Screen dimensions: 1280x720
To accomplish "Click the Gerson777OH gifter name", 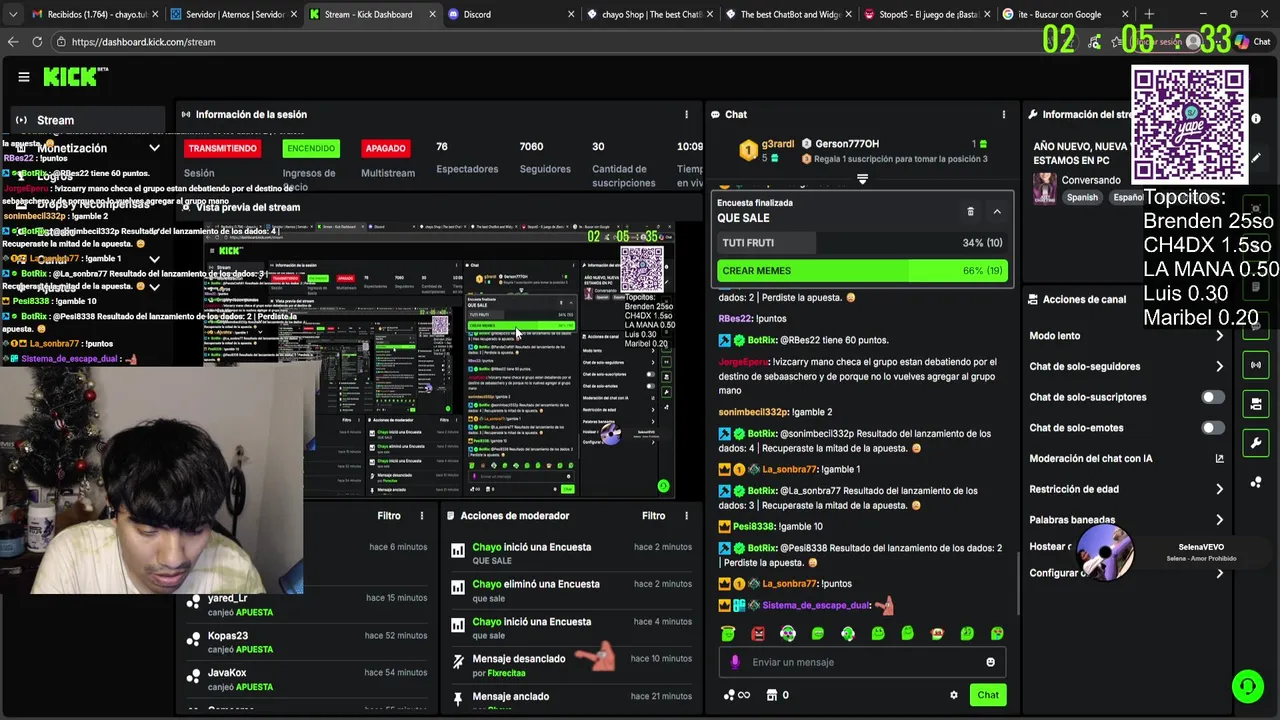I will pyautogui.click(x=847, y=144).
